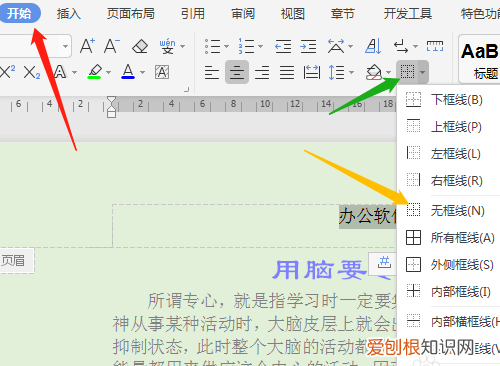500x366 pixels.
Task: Insert a numbered list
Action: click(247, 46)
